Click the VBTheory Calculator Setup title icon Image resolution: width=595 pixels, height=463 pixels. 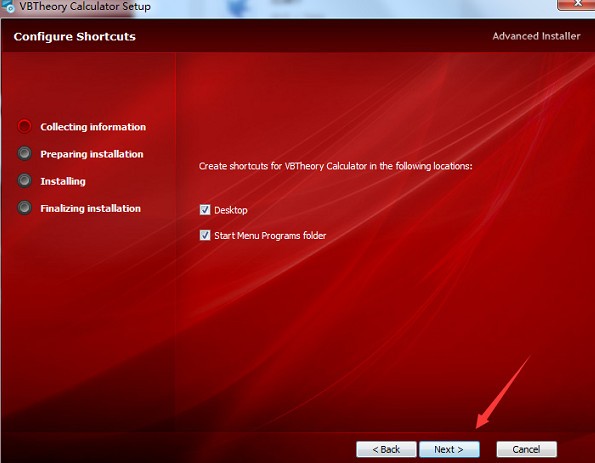point(8,6)
